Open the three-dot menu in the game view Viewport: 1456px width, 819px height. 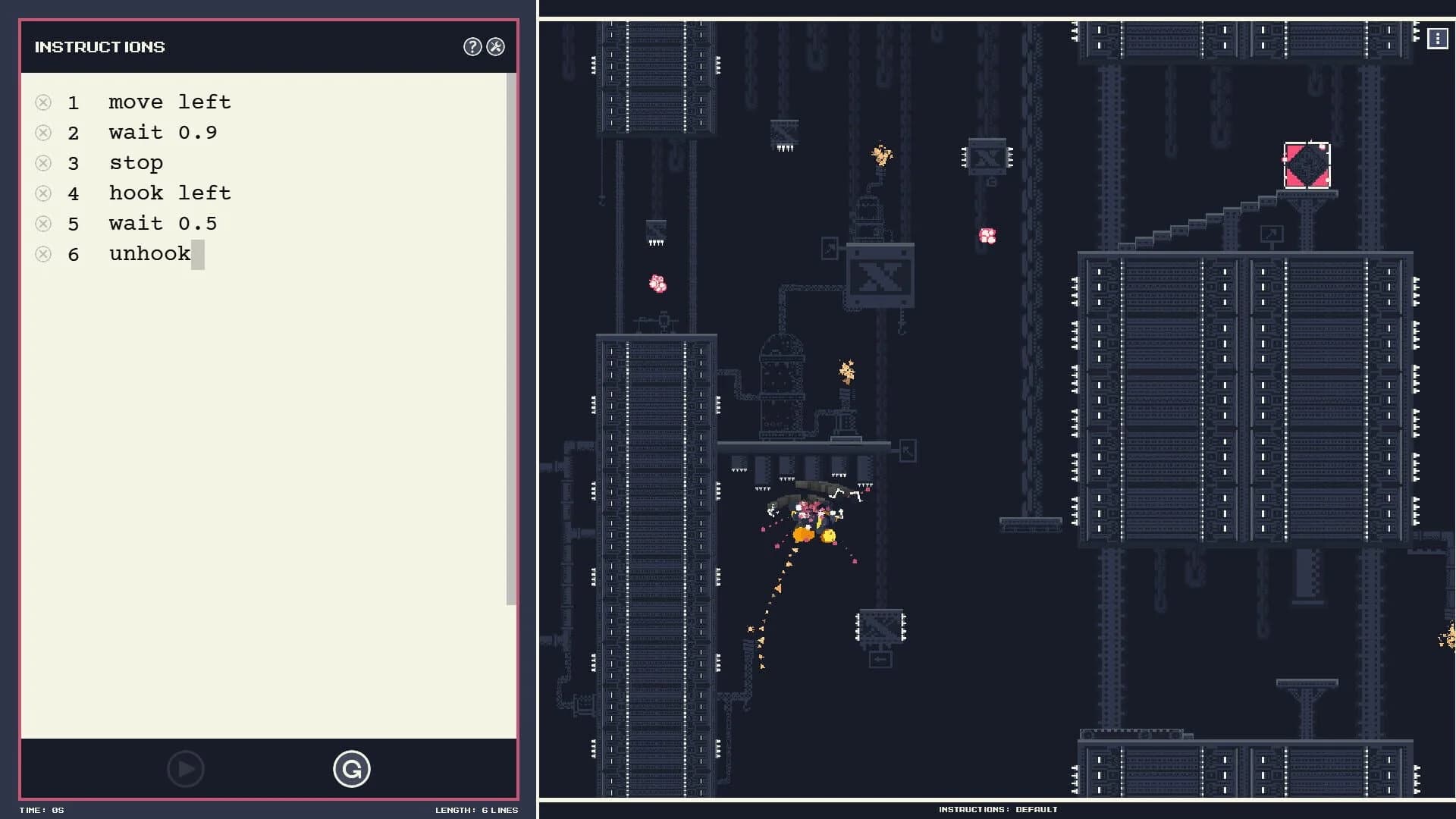1438,38
